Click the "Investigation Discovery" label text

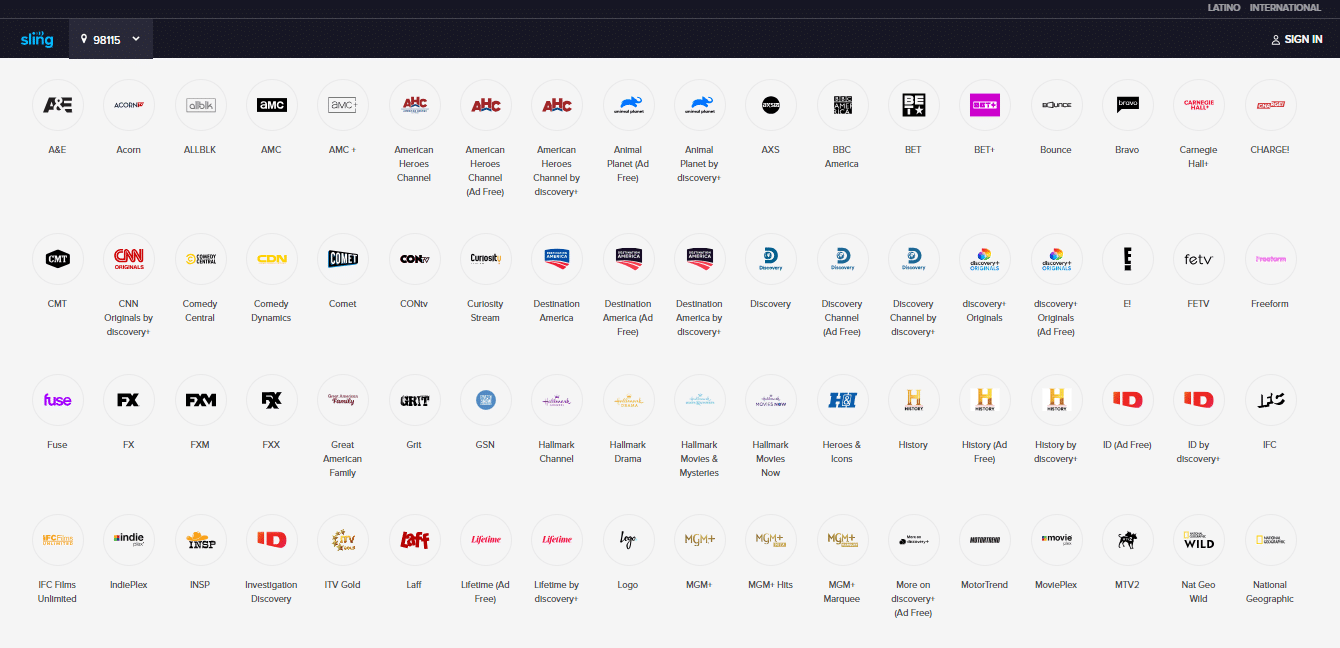click(271, 592)
